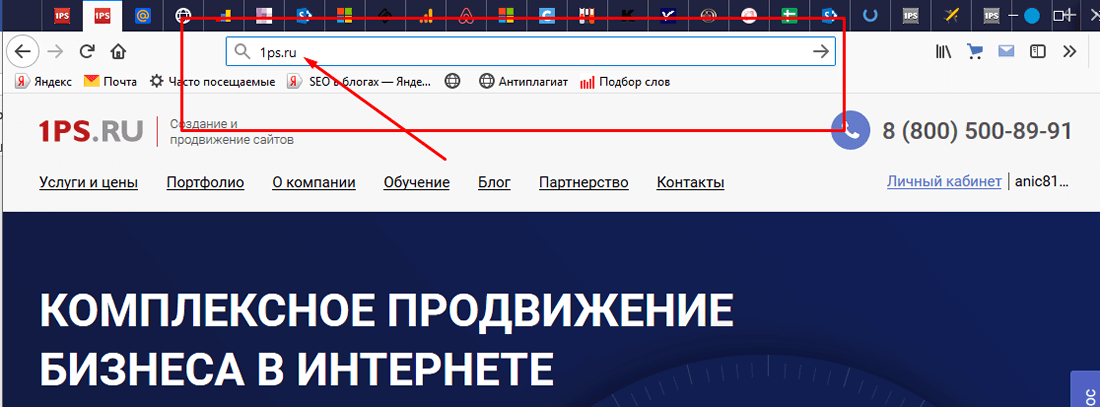
Task: Switch to the Mail.ru @ tab
Action: click(144, 15)
